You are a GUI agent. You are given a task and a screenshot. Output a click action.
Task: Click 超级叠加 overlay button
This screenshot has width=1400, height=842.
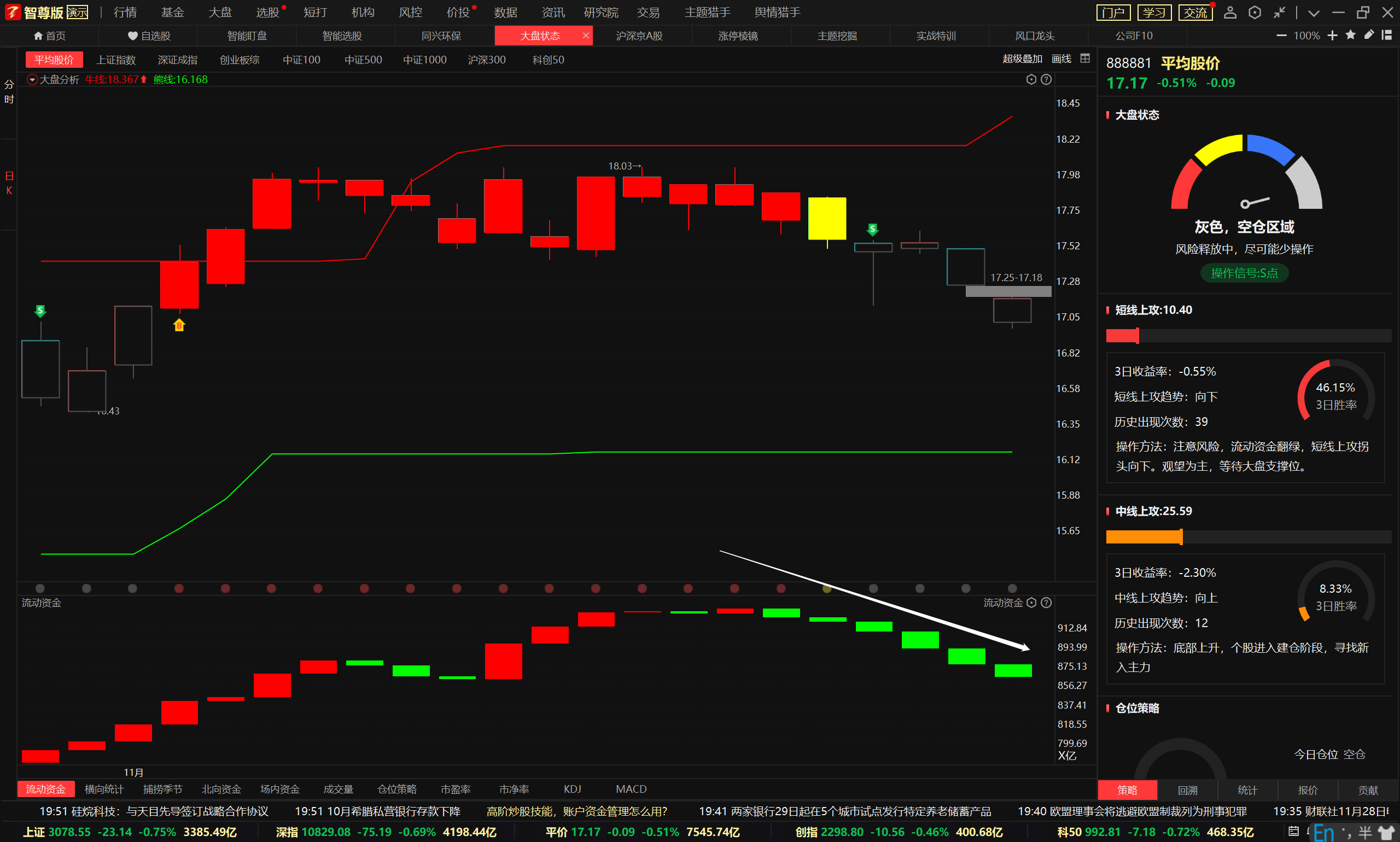1022,59
